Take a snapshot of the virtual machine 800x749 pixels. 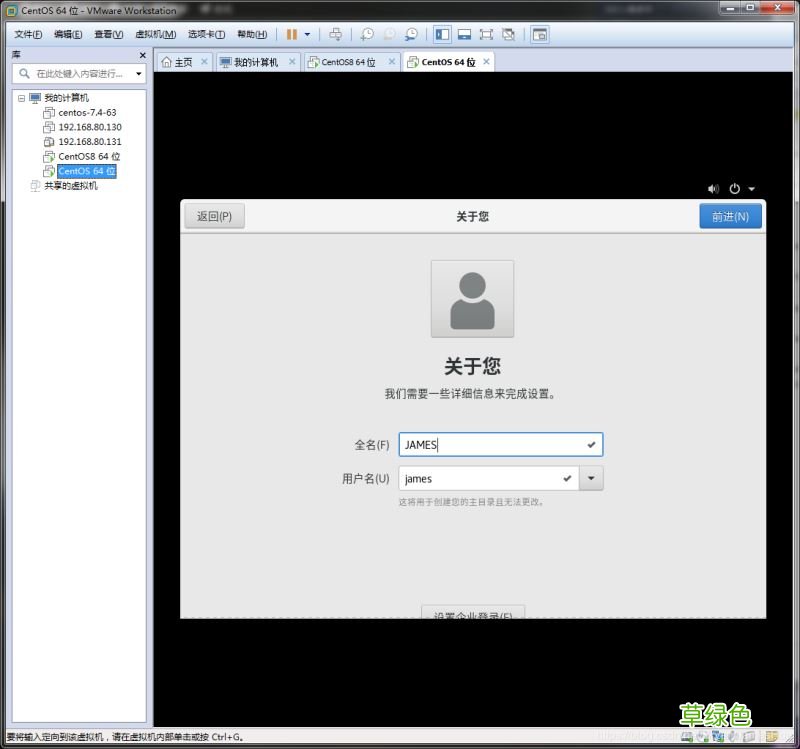[367, 33]
